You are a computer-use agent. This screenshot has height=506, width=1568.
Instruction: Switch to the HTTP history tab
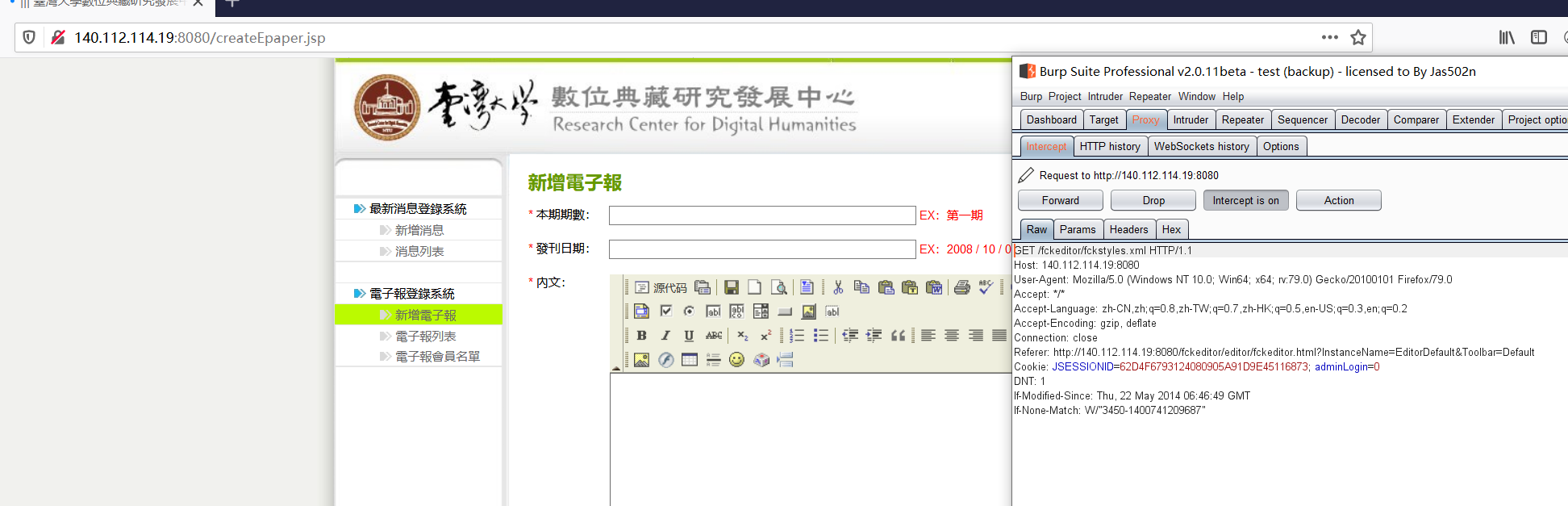click(x=1110, y=146)
